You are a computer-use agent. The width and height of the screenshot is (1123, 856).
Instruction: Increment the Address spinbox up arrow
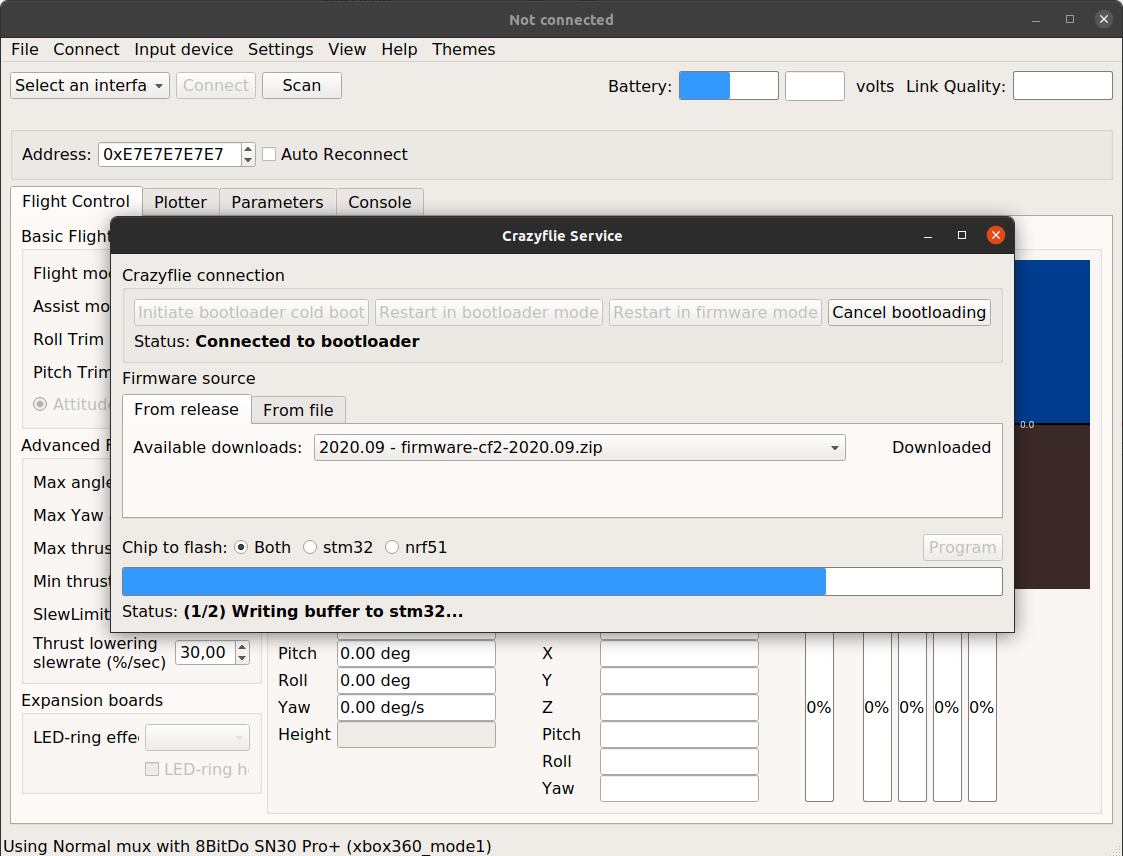pos(248,149)
